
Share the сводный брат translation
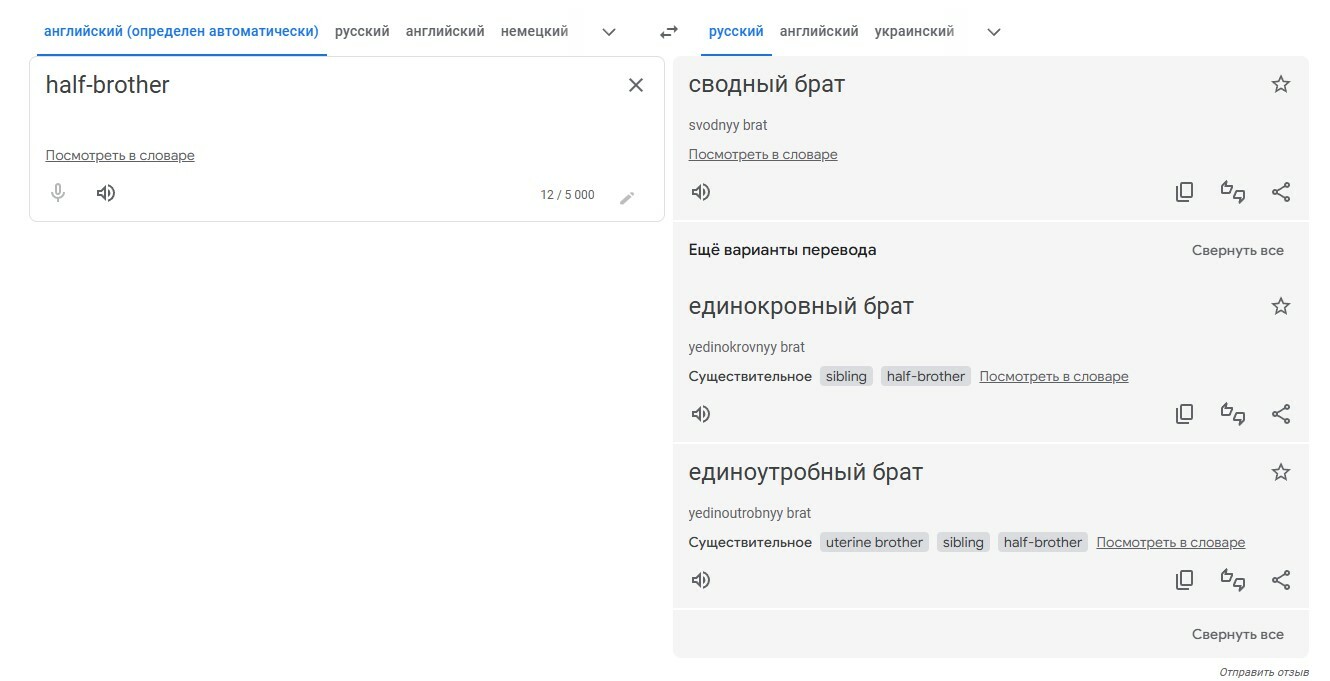pyautogui.click(x=1281, y=192)
